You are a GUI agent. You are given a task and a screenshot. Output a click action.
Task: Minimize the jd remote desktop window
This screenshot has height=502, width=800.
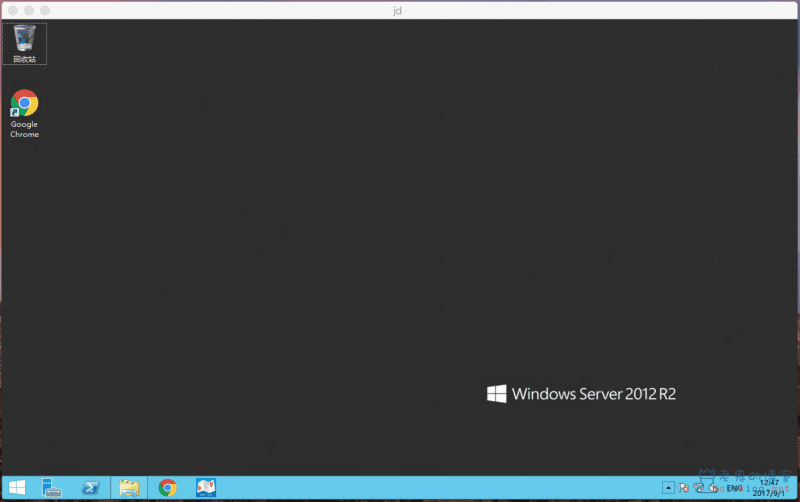point(29,10)
